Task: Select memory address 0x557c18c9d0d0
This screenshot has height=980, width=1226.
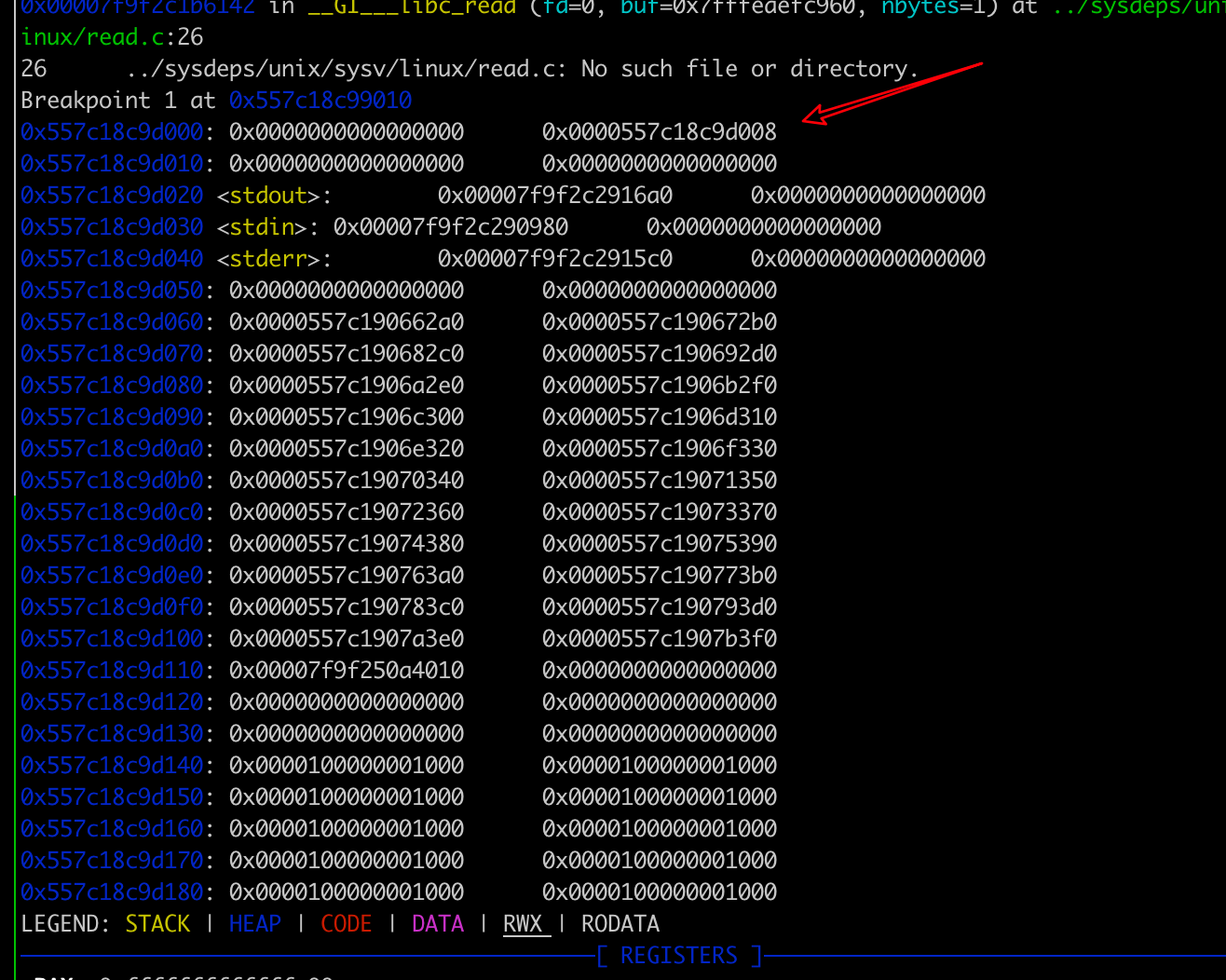Action: (112, 544)
